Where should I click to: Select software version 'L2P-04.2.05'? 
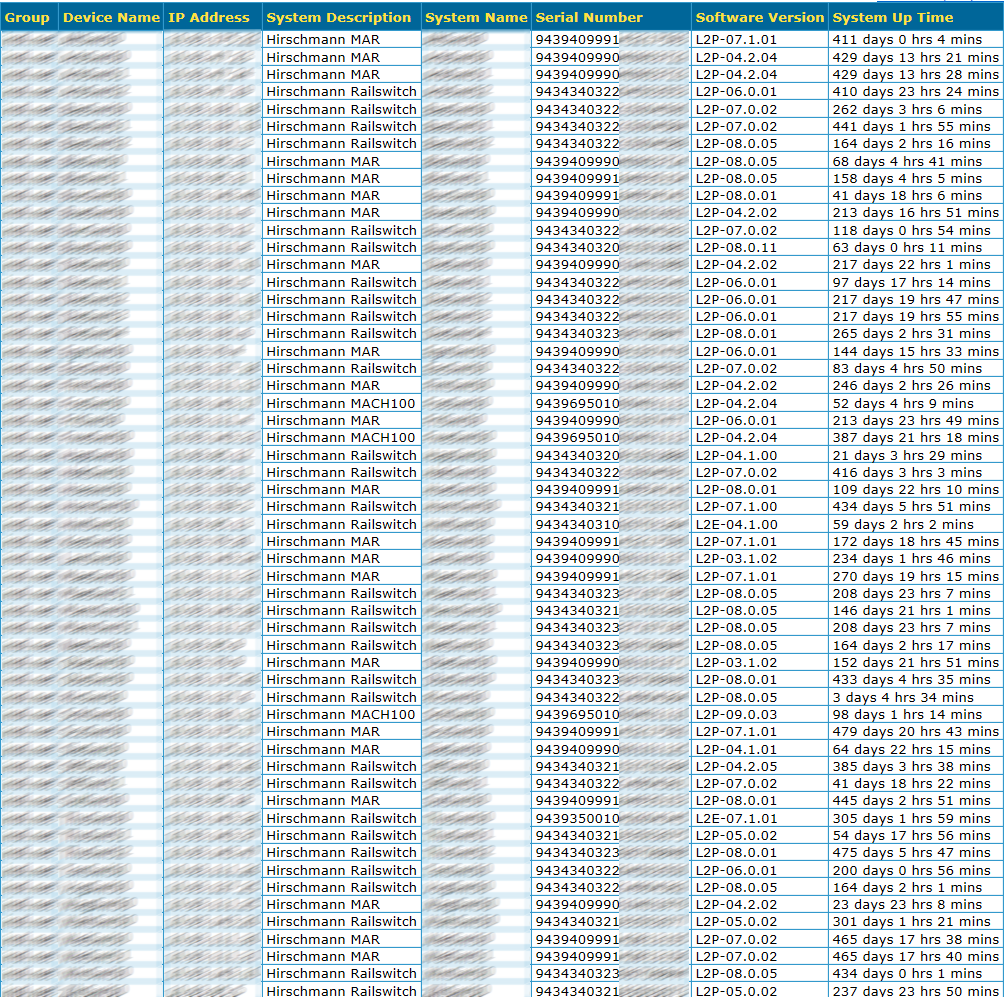[736, 766]
